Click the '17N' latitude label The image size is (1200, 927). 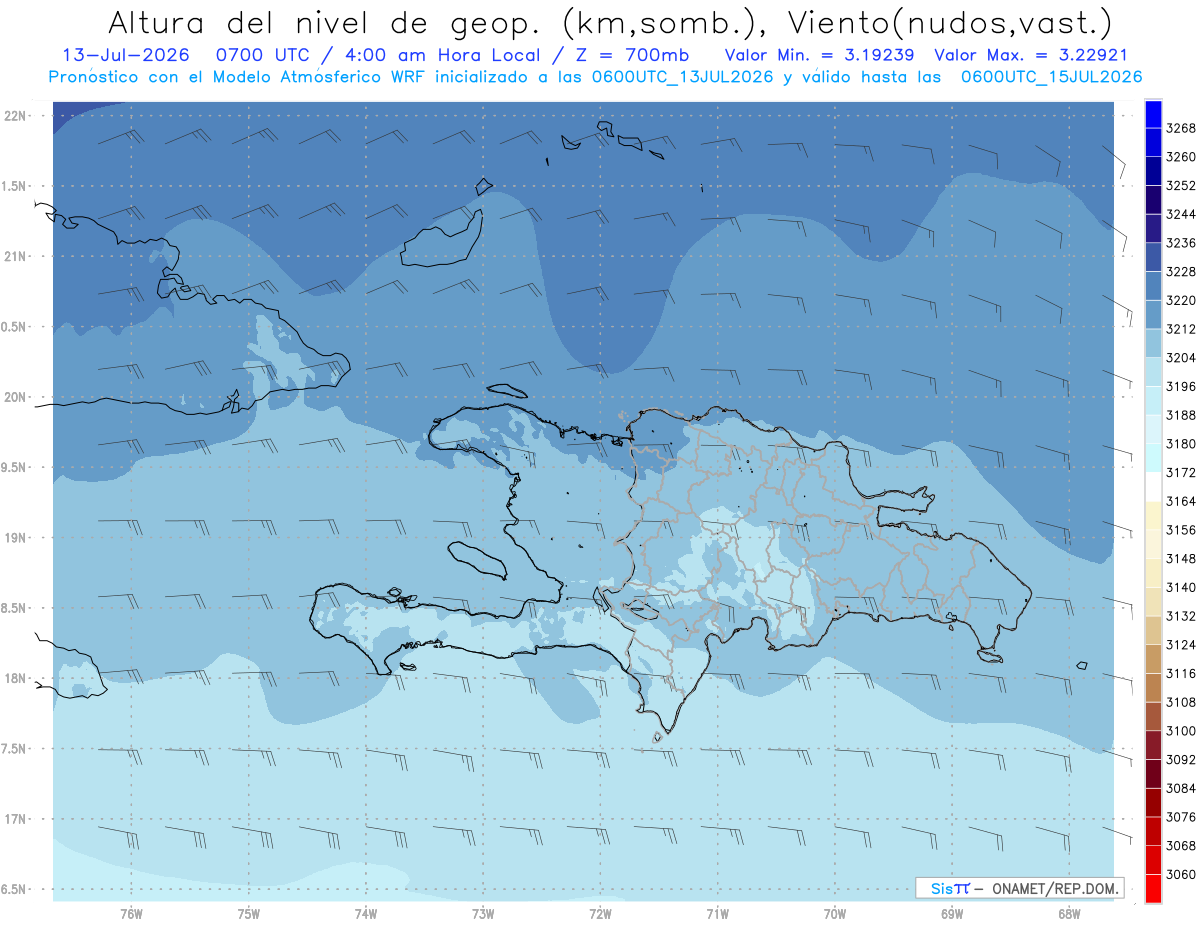(14, 819)
